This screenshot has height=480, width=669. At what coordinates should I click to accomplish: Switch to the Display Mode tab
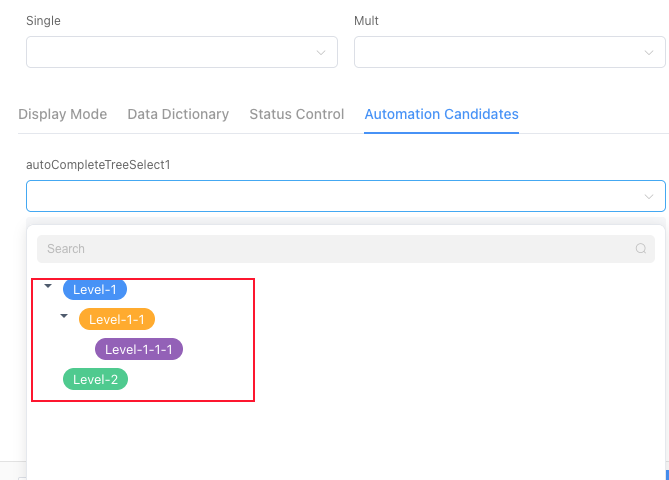point(62,114)
